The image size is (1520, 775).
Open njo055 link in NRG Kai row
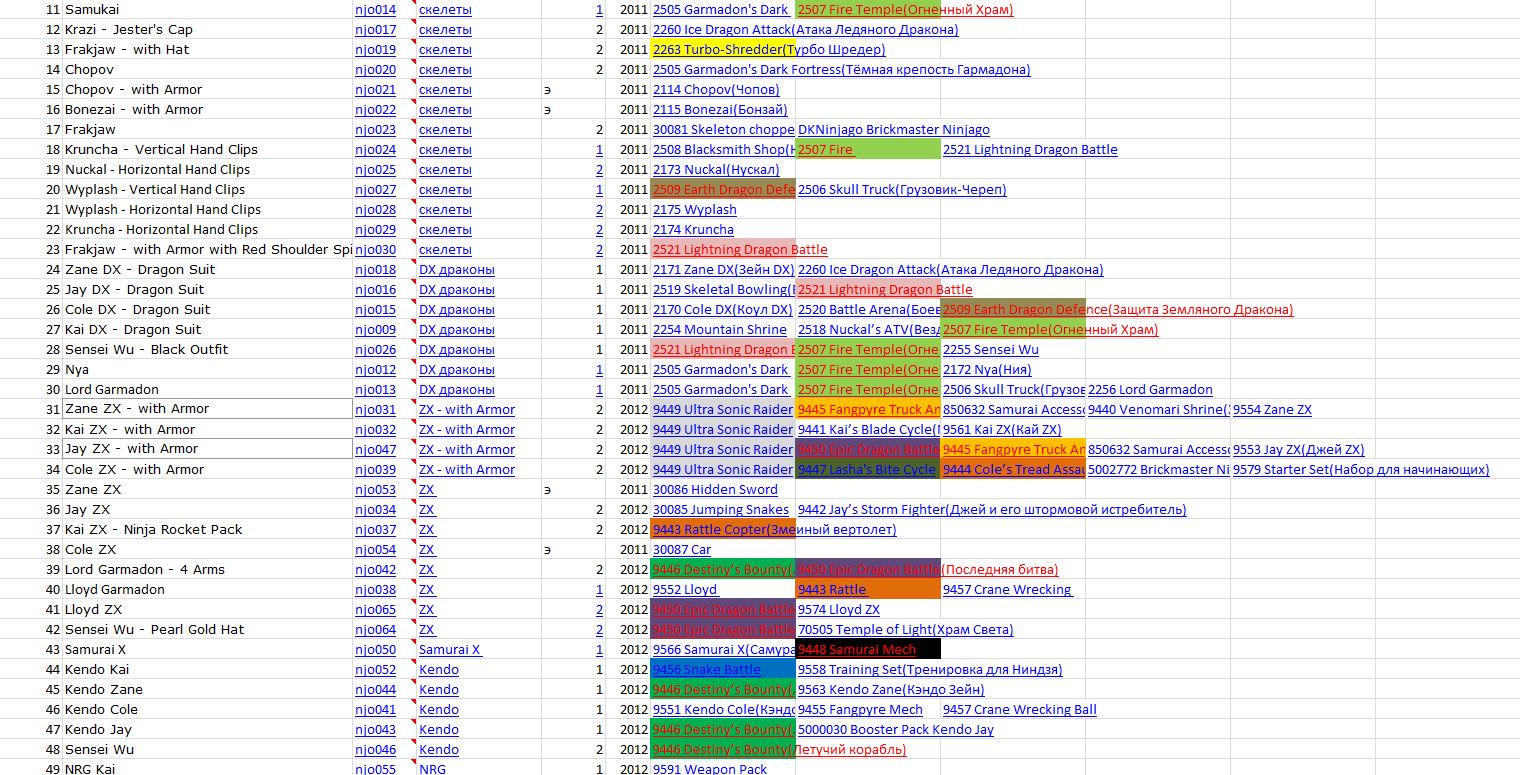point(375,769)
